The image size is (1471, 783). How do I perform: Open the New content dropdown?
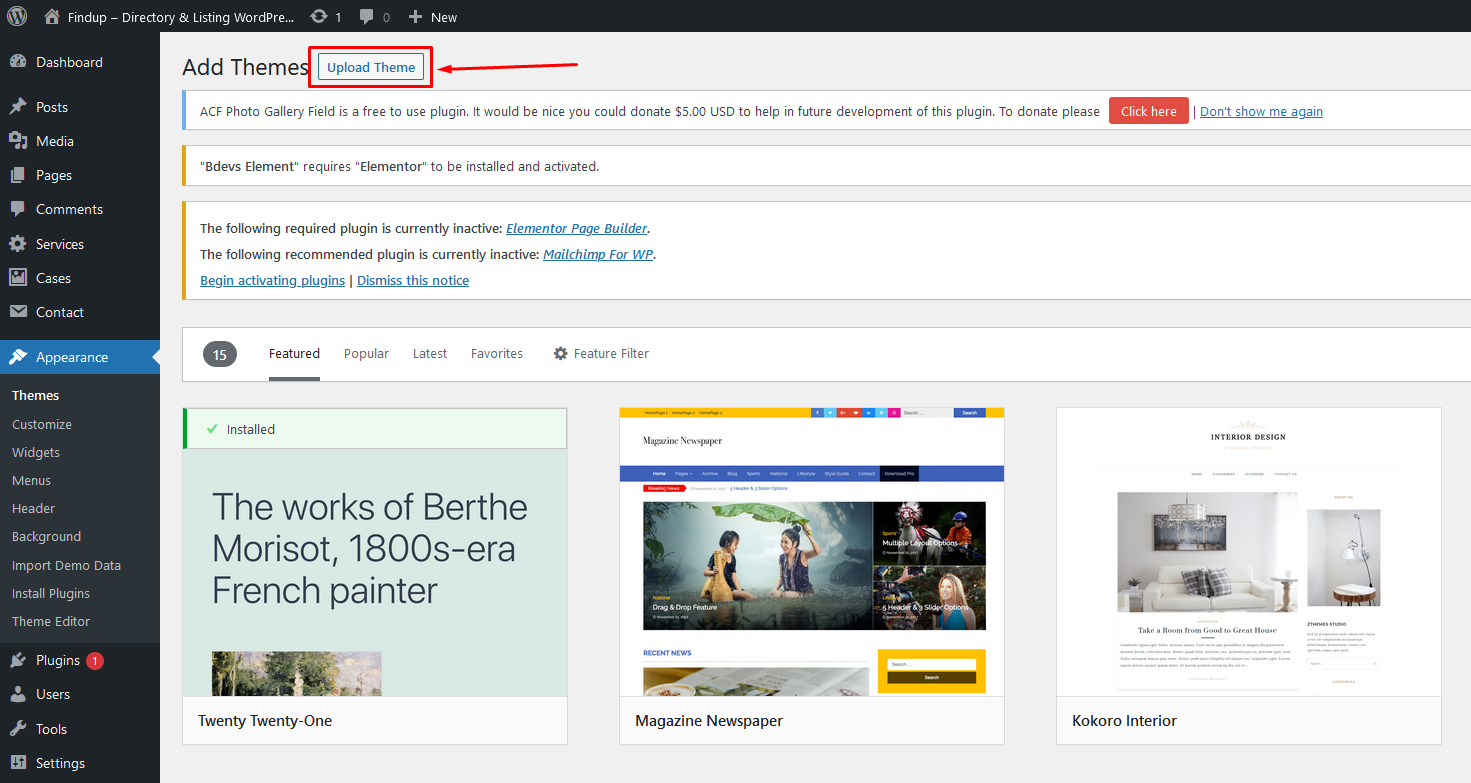point(433,16)
